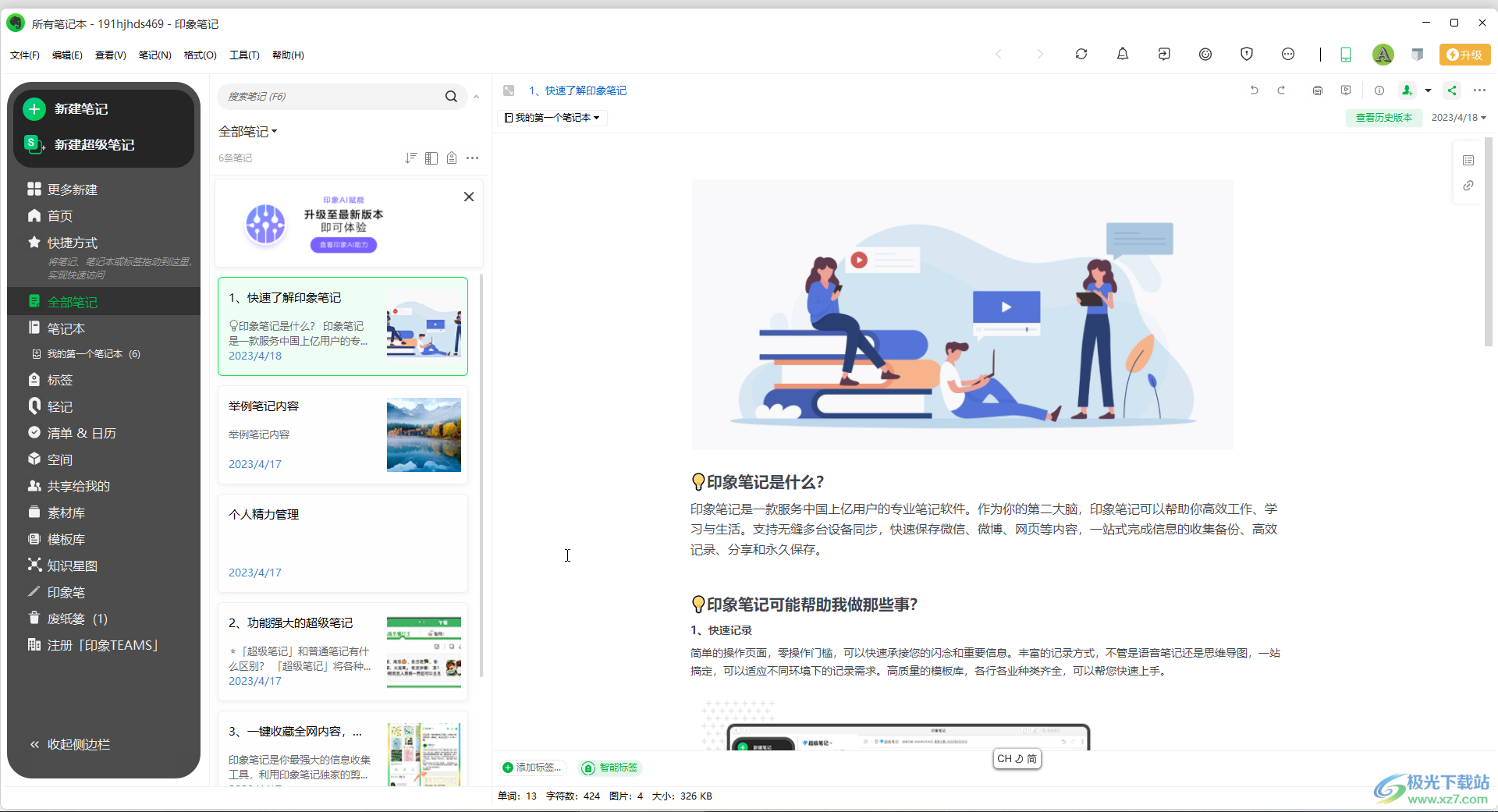The height and width of the screenshot is (812, 1498).
Task: Select 标签 in the sidebar
Action: click(51, 380)
